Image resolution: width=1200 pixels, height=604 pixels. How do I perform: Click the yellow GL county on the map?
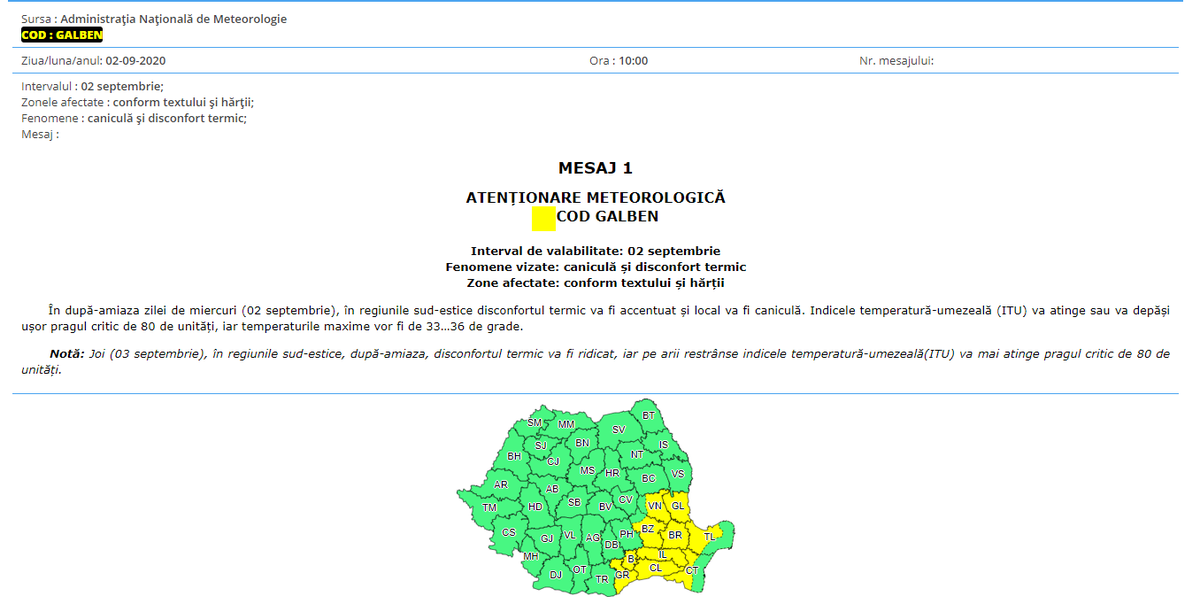[678, 506]
